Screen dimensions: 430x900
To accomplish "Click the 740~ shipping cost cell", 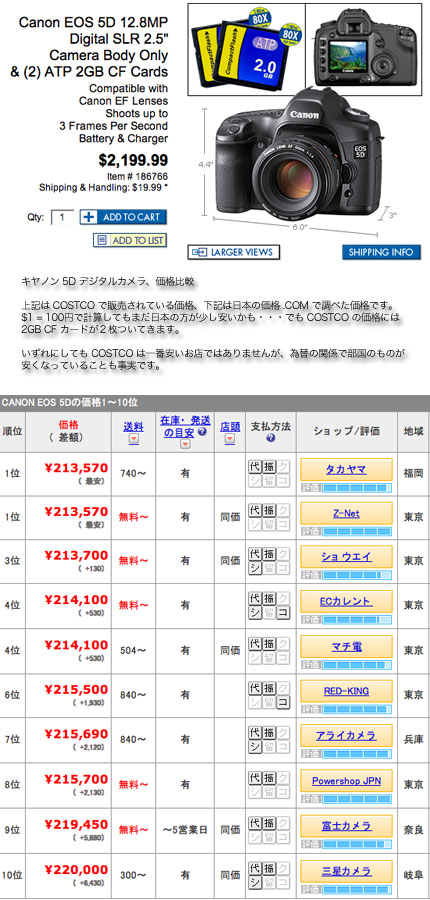I will click(x=133, y=474).
